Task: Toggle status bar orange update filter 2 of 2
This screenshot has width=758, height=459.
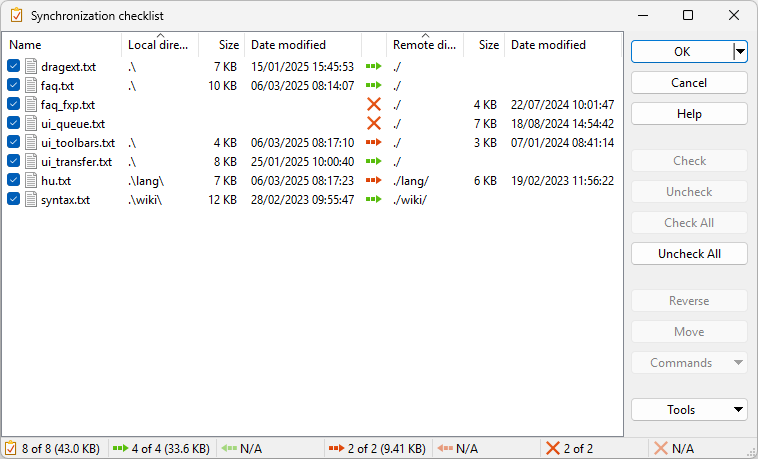Action: coord(376,449)
